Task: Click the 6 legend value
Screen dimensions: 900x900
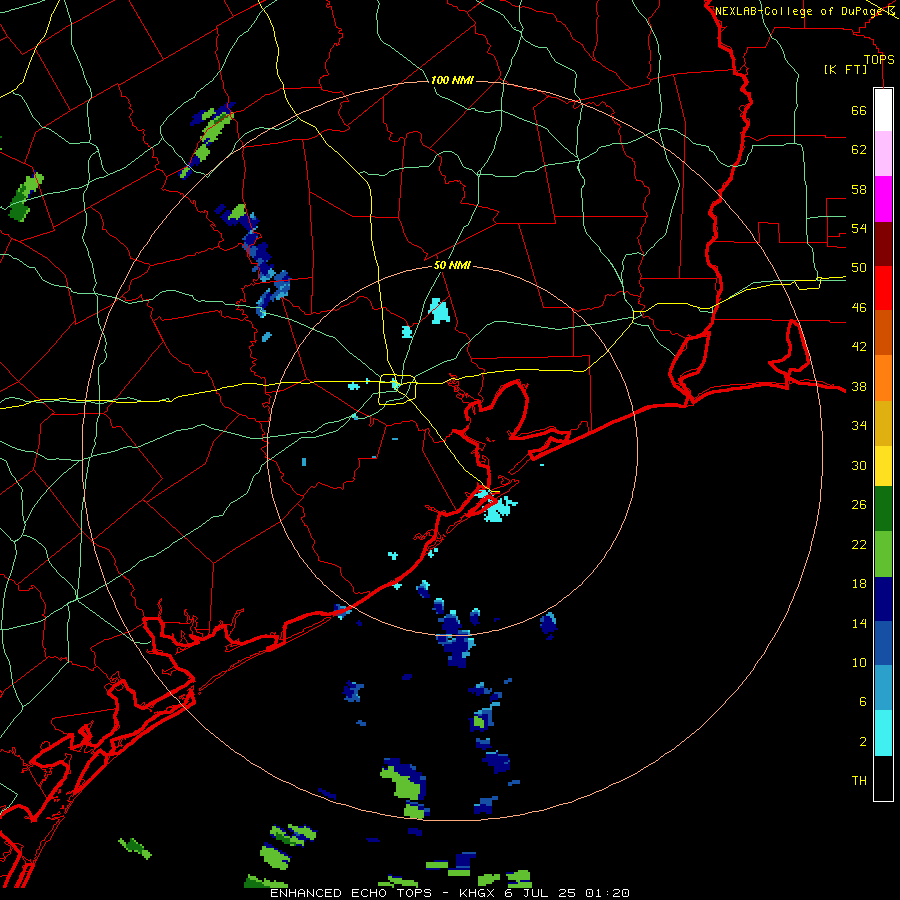Action: point(863,702)
